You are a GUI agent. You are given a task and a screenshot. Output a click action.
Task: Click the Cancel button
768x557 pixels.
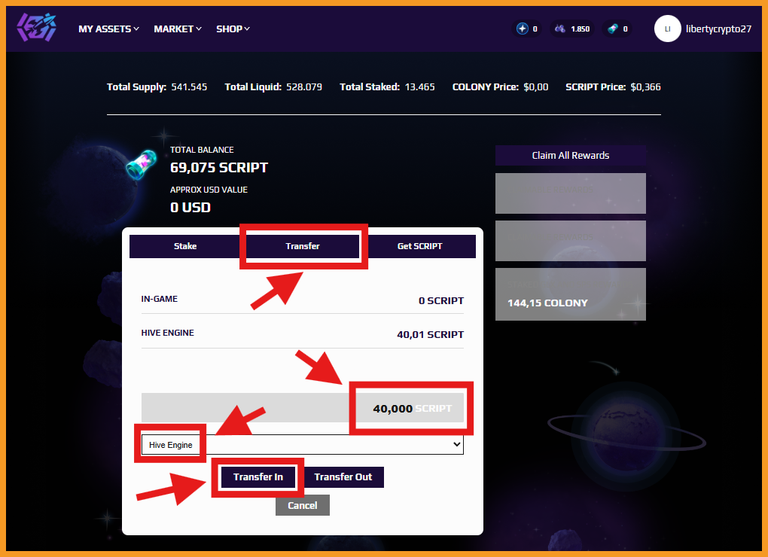pyautogui.click(x=302, y=505)
